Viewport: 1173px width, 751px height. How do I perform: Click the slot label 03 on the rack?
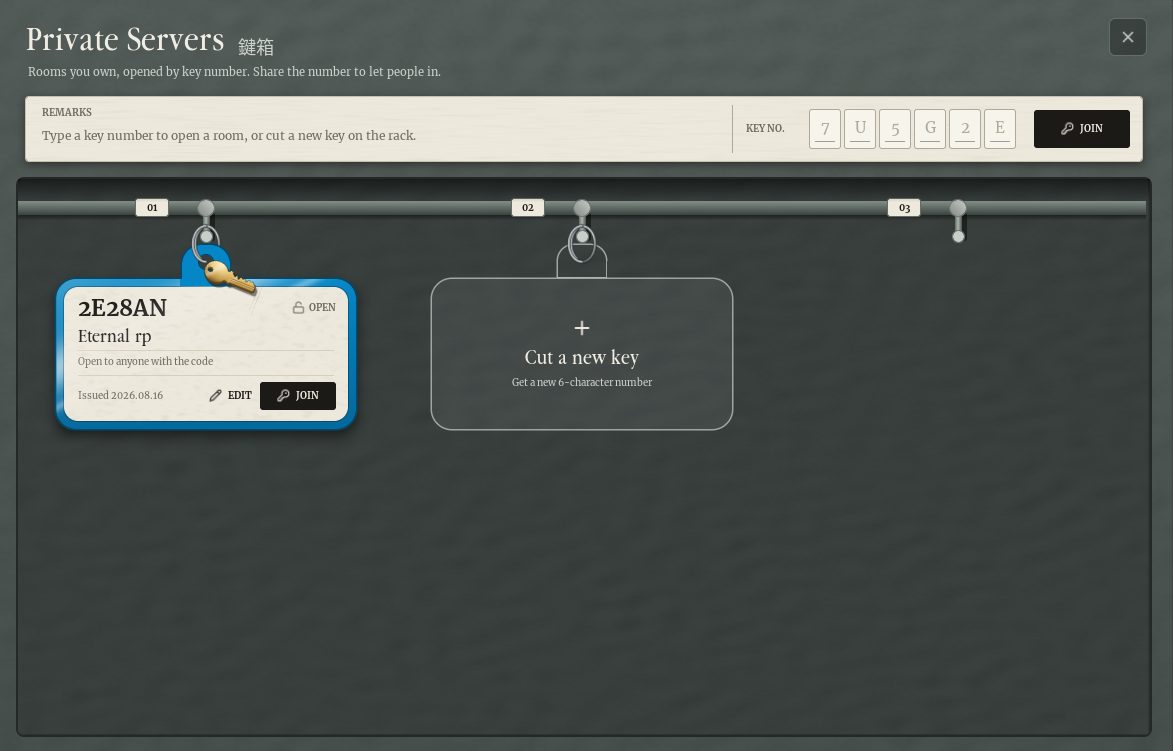(x=904, y=208)
